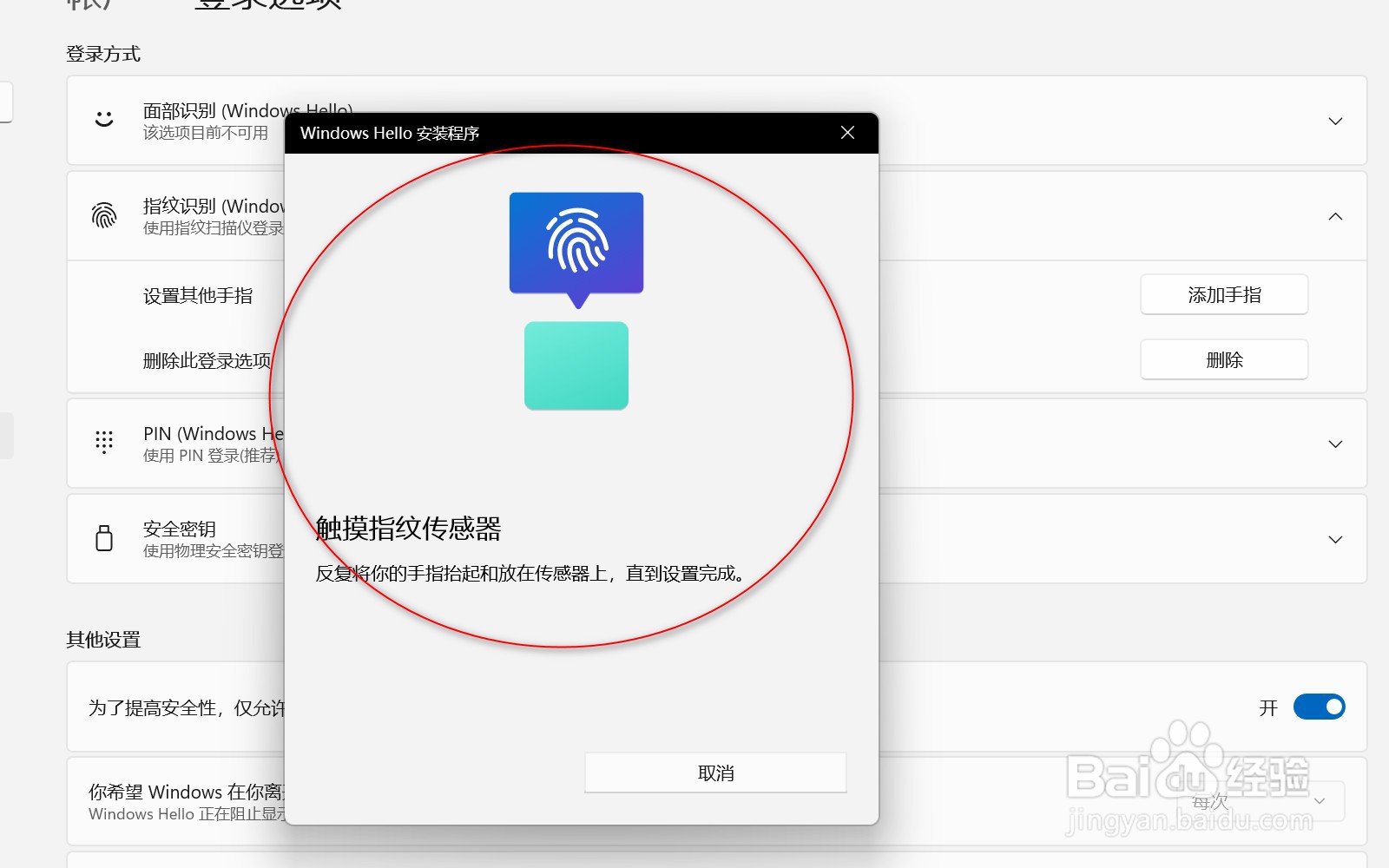Click the 设置其他手指 label

point(198,296)
